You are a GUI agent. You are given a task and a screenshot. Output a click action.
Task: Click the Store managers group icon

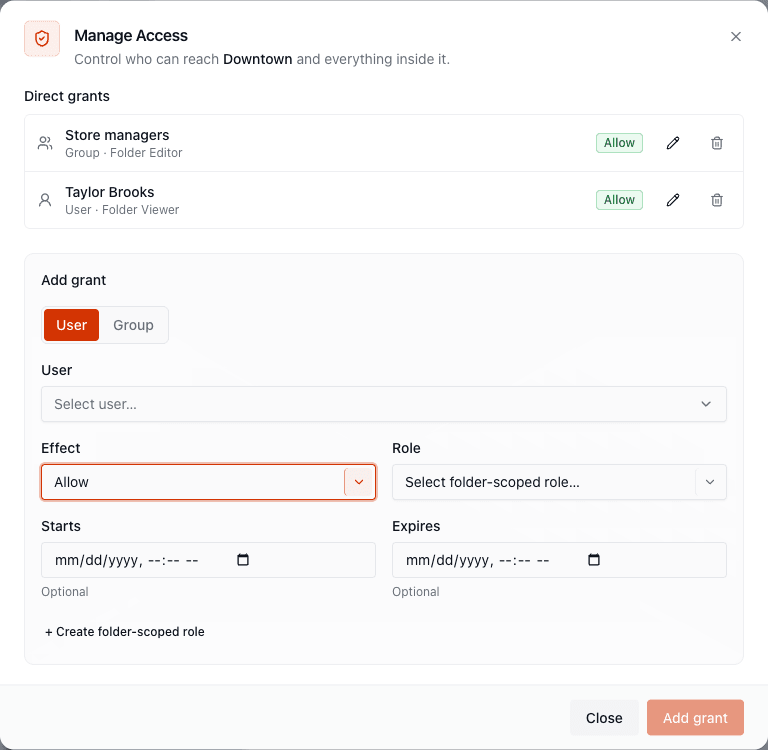(x=45, y=143)
